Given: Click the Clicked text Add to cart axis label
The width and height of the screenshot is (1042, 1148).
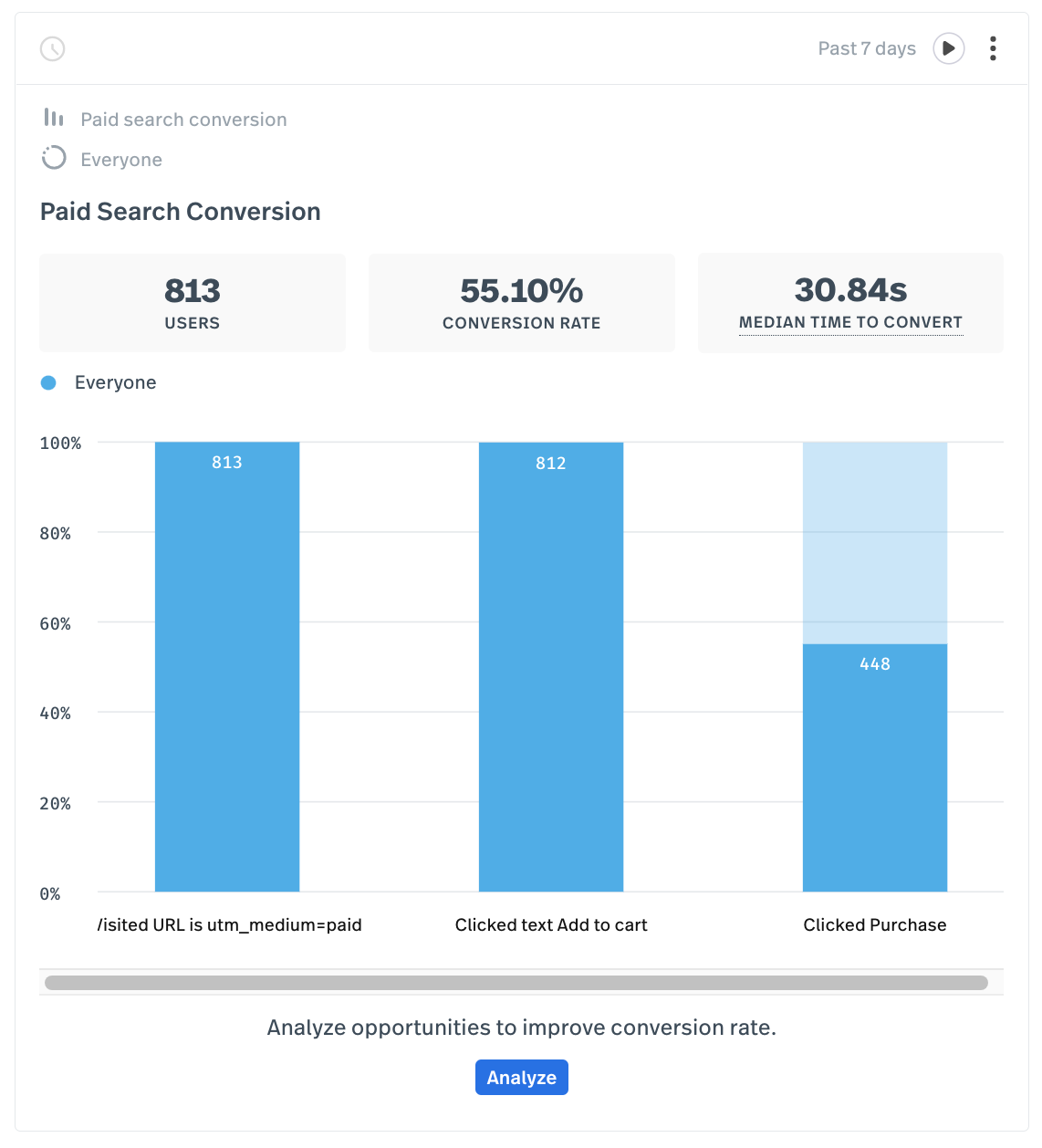Looking at the screenshot, I should pyautogui.click(x=550, y=924).
